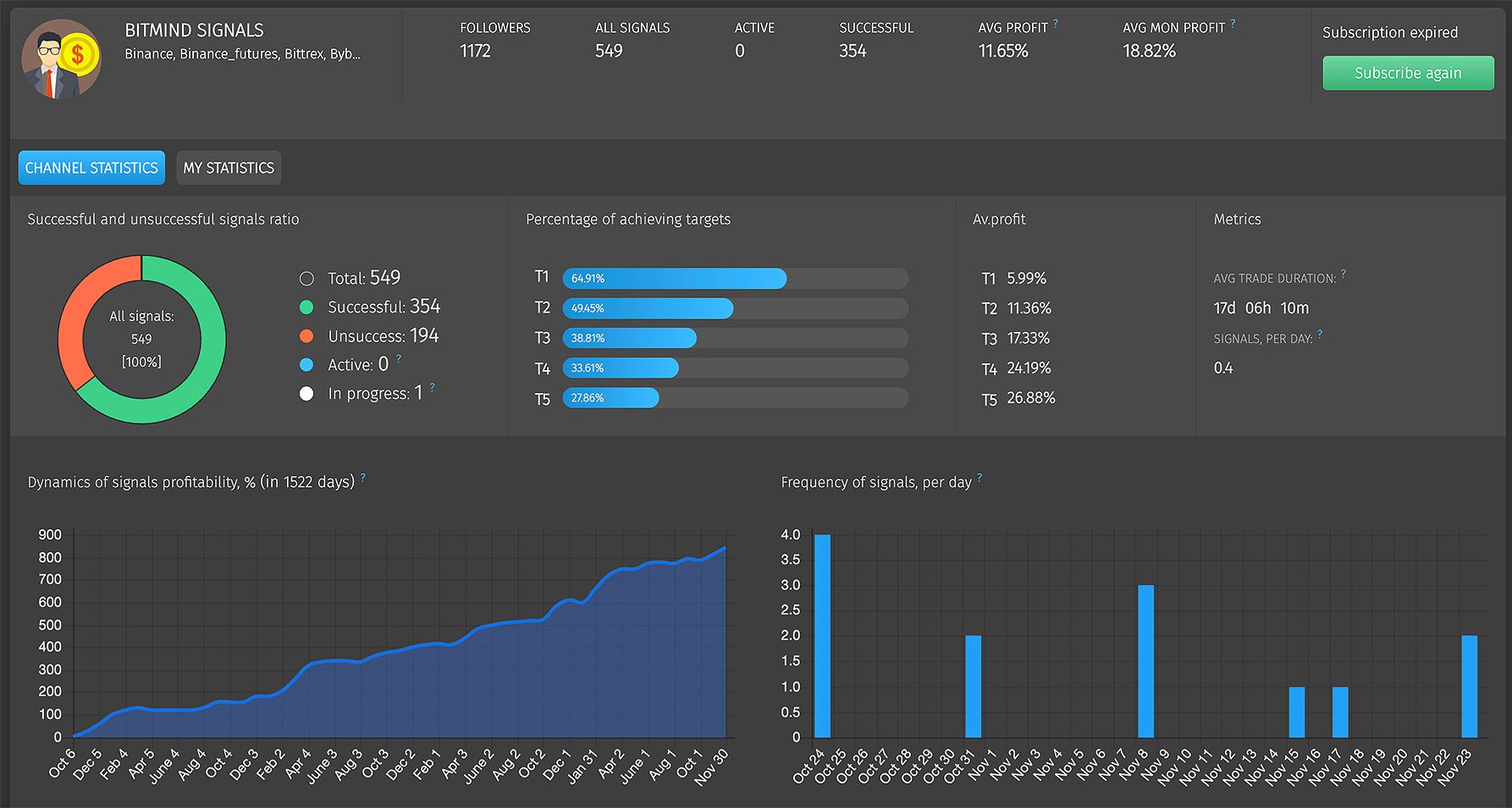The image size is (1512, 808).
Task: Open the My Statistics tab
Action: click(229, 168)
